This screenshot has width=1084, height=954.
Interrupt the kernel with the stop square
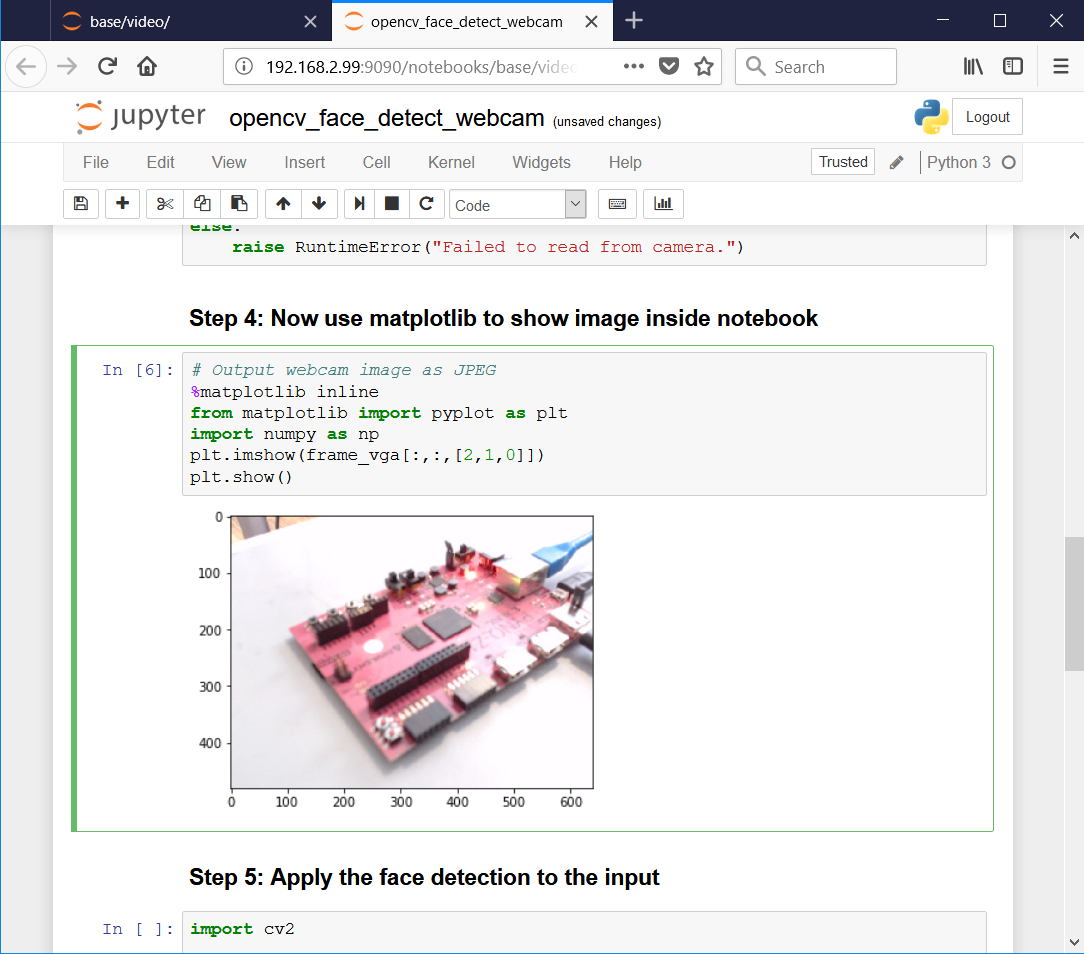pyautogui.click(x=392, y=204)
